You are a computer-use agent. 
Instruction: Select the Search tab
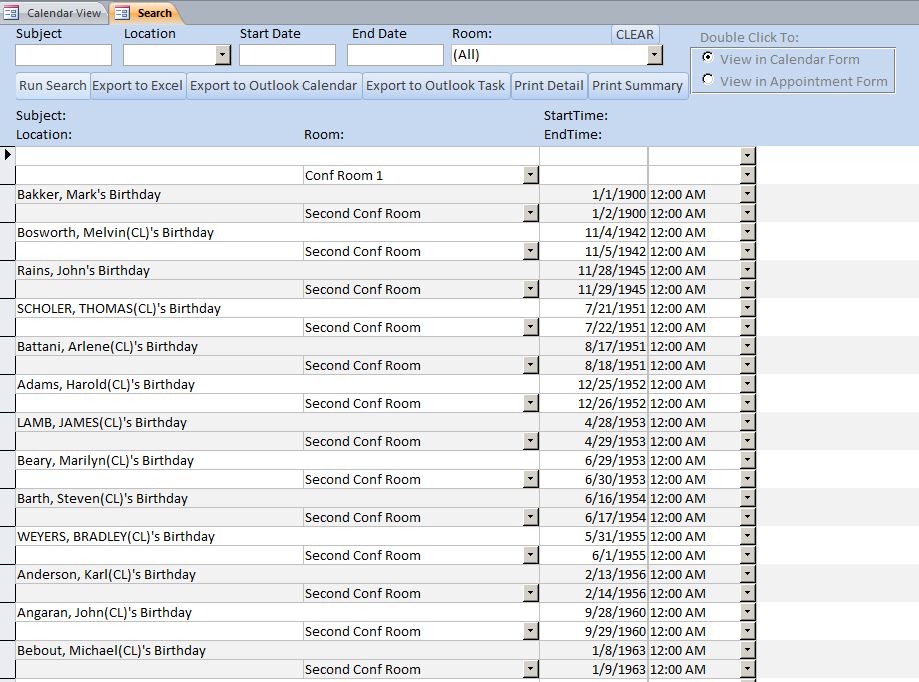pos(147,13)
